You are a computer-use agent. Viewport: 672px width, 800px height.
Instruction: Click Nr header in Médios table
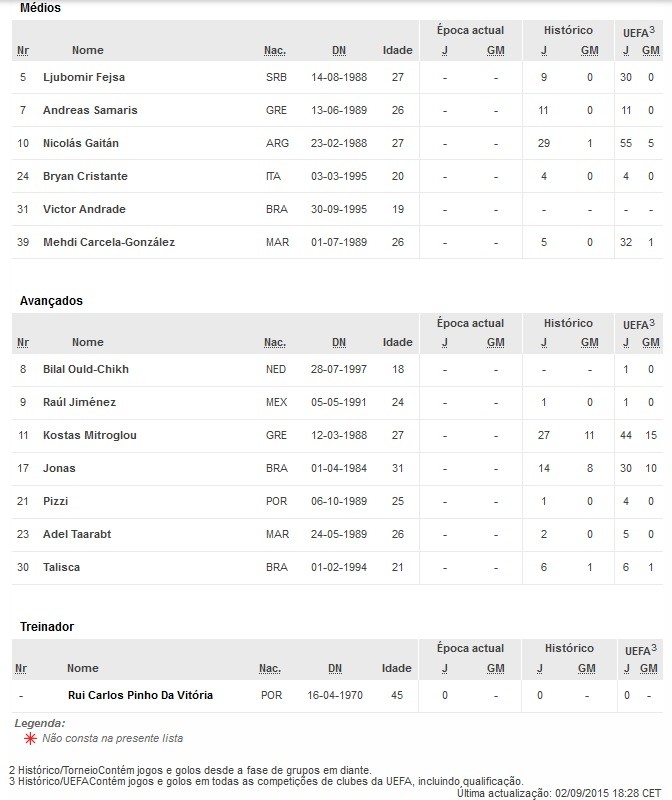click(x=22, y=50)
